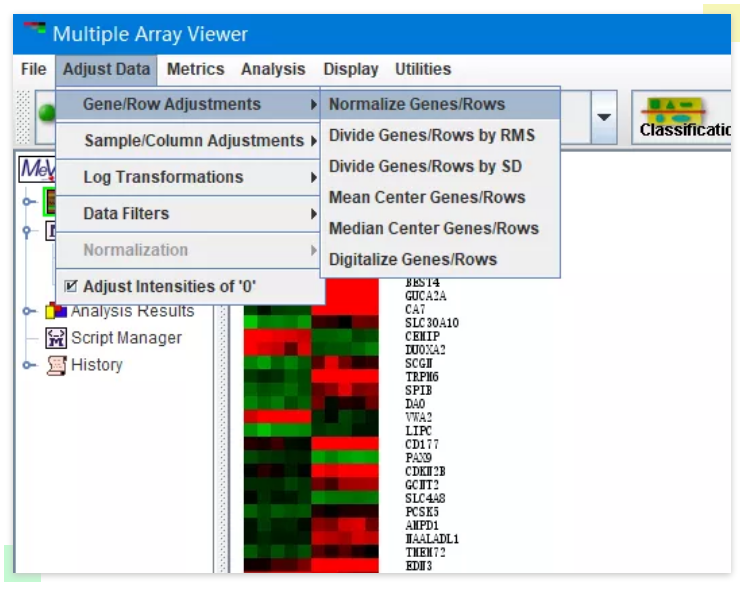Choose Divide Genes/Rows by RMS
The width and height of the screenshot is (747, 589).
pos(431,135)
